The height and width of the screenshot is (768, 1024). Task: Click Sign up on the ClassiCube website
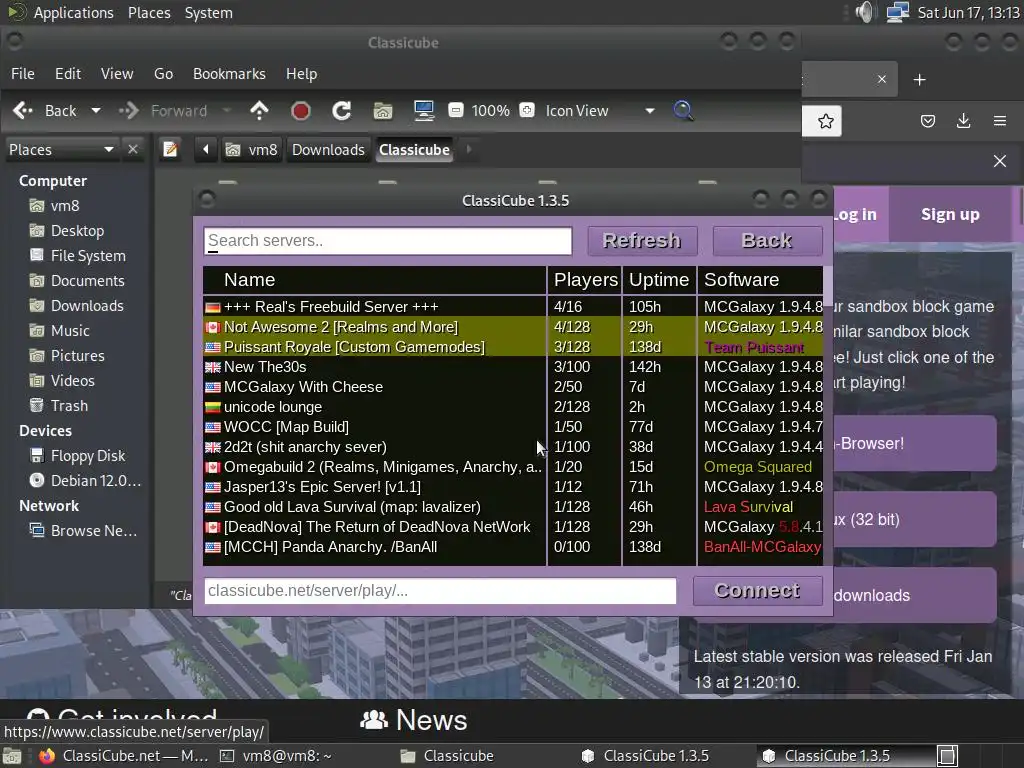coord(950,214)
